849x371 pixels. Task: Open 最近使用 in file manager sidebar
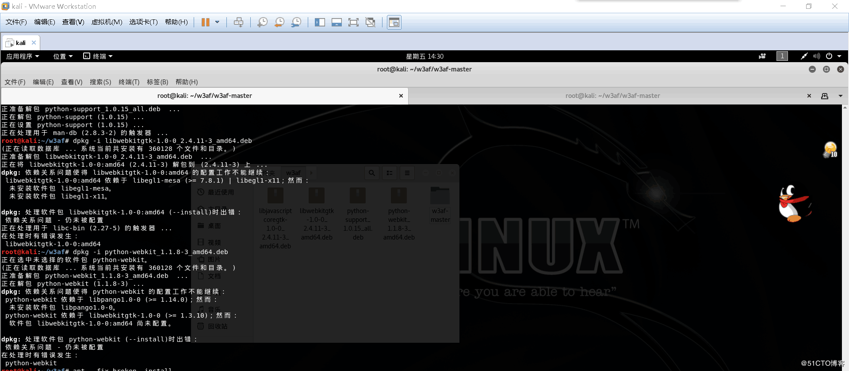pyautogui.click(x=215, y=192)
